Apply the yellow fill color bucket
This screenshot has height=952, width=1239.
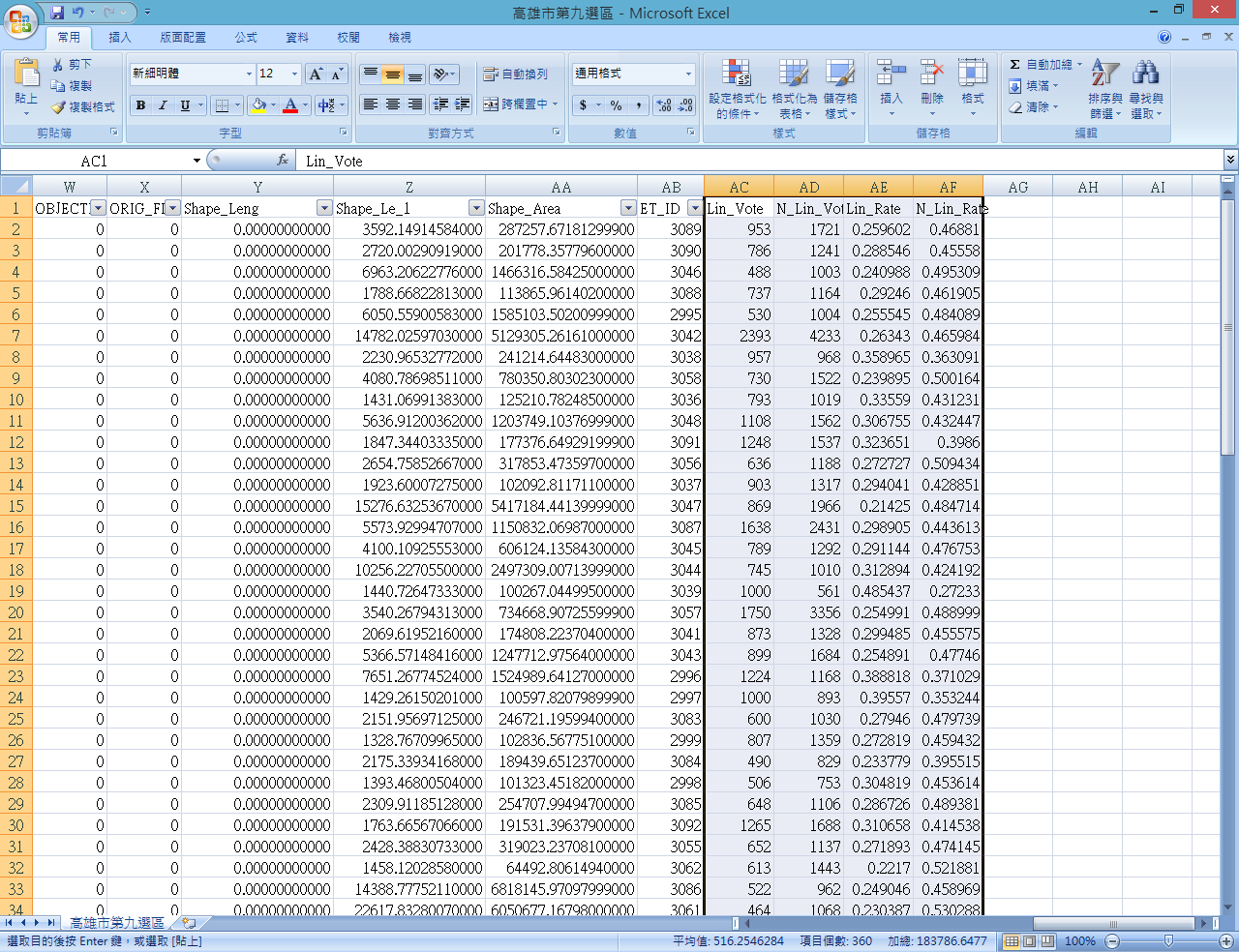pyautogui.click(x=258, y=105)
